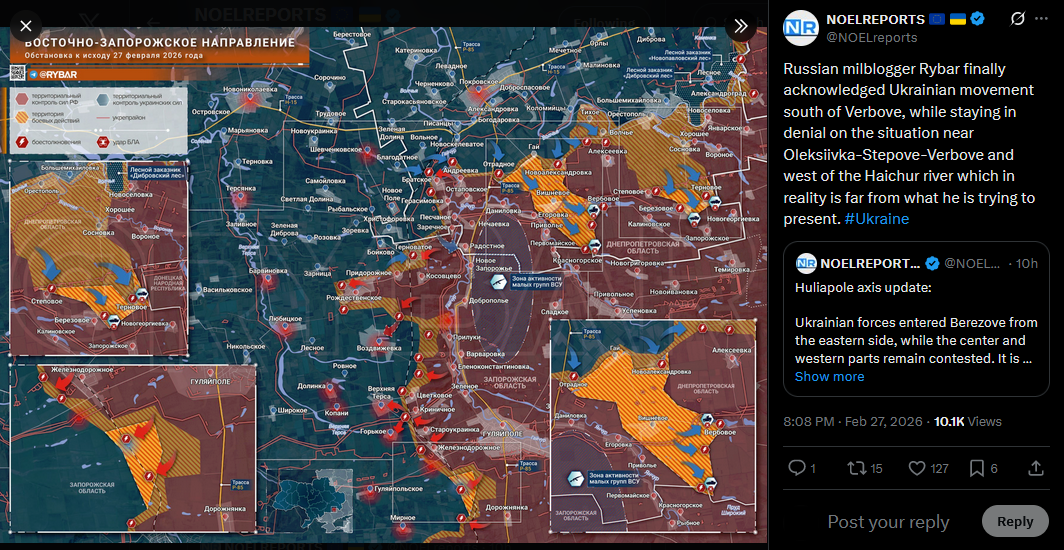This screenshot has height=550, width=1064.
Task: Click the 10.1K Views count
Action: point(968,421)
